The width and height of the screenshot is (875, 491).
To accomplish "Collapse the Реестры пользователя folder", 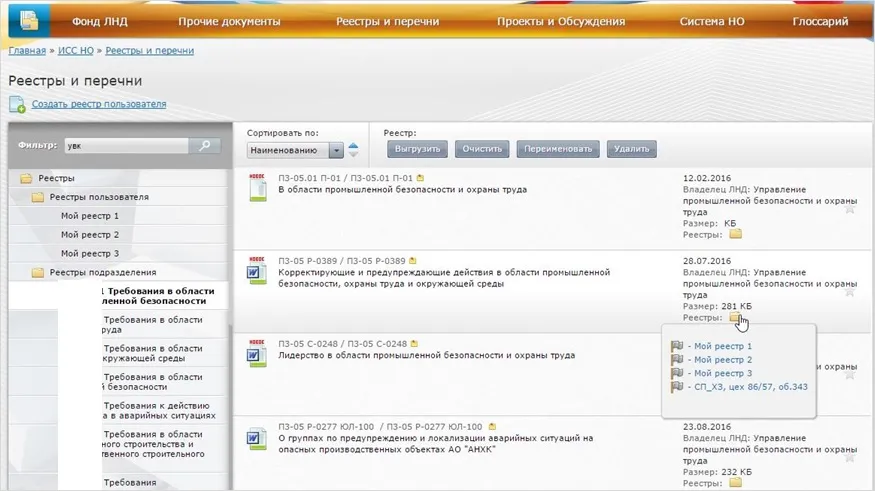I will (39, 197).
